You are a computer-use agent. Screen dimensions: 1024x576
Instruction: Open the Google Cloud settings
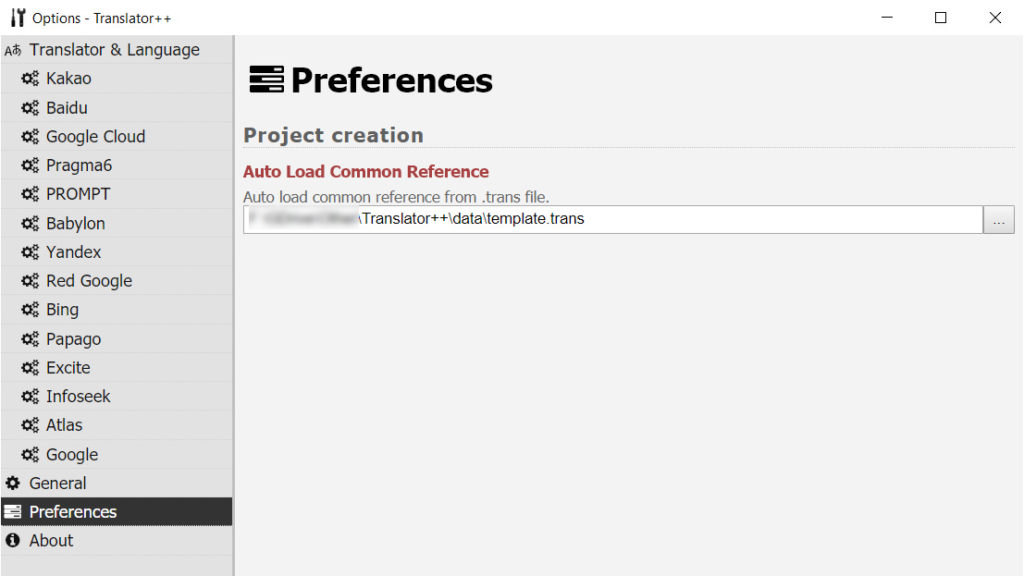pyautogui.click(x=117, y=136)
